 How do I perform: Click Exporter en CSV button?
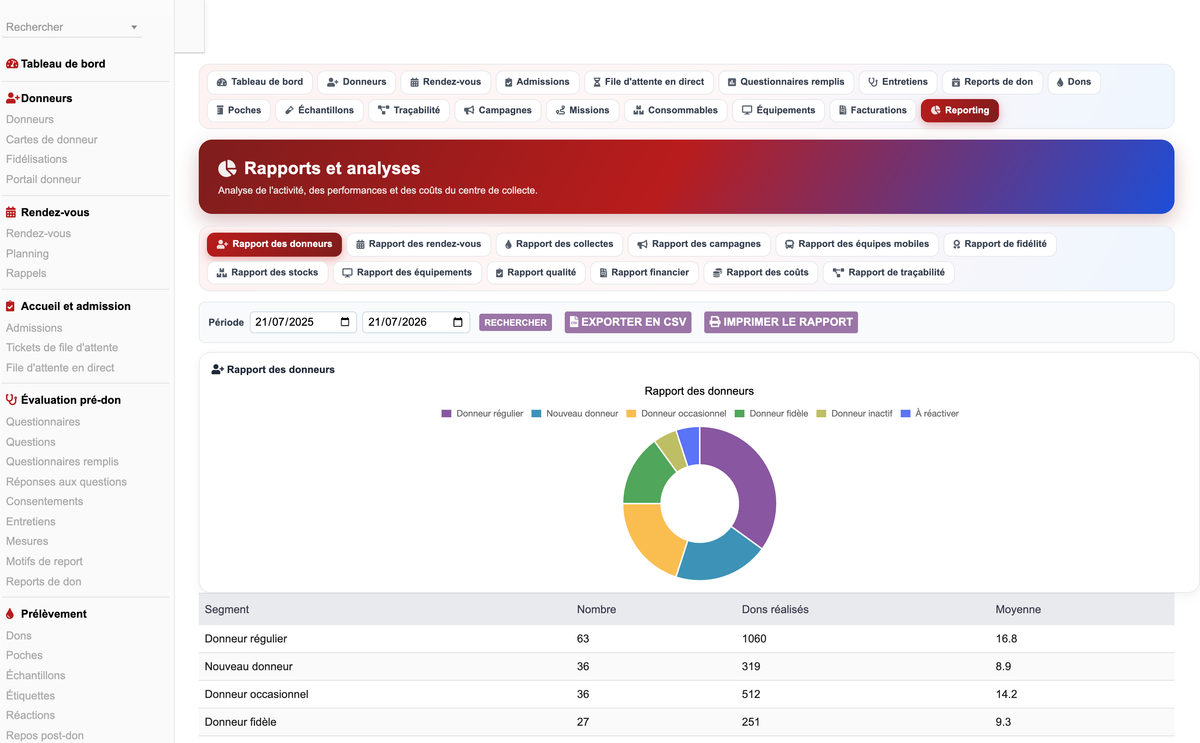point(628,322)
